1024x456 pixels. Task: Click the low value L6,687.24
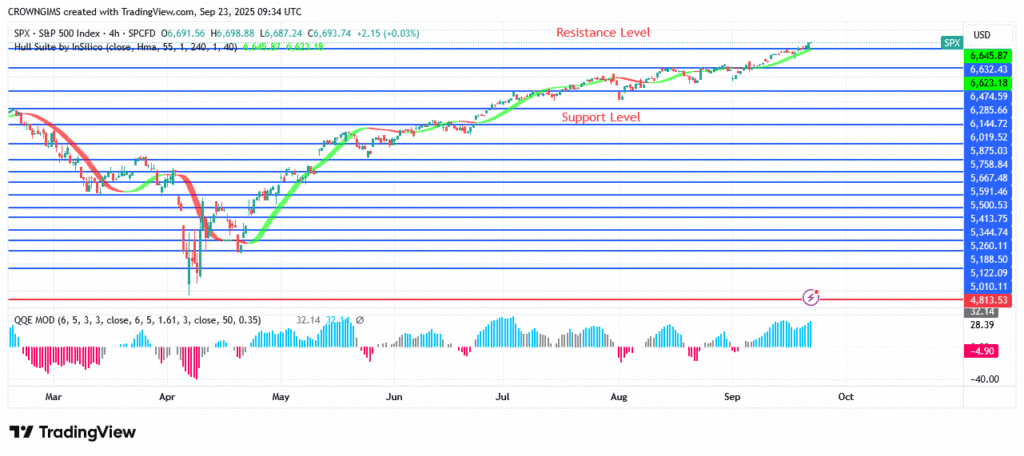pyautogui.click(x=281, y=33)
